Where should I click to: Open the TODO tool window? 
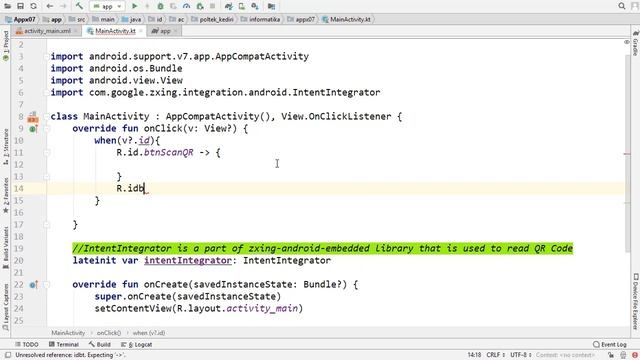coord(27,344)
